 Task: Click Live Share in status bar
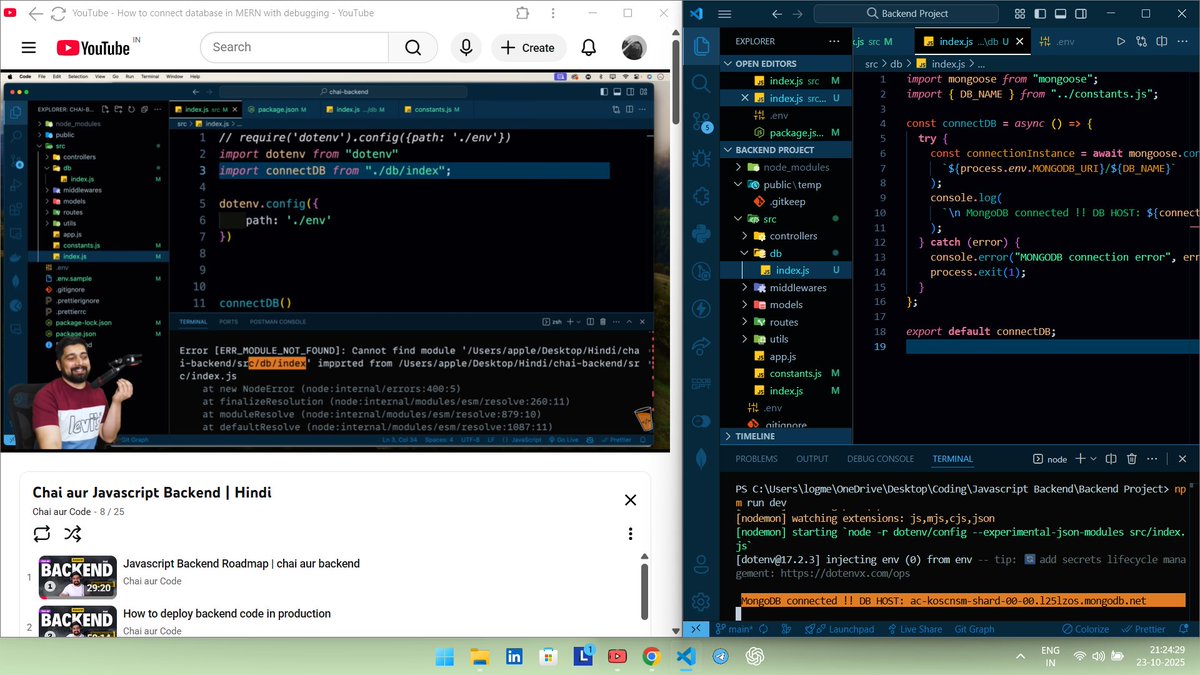click(914, 629)
